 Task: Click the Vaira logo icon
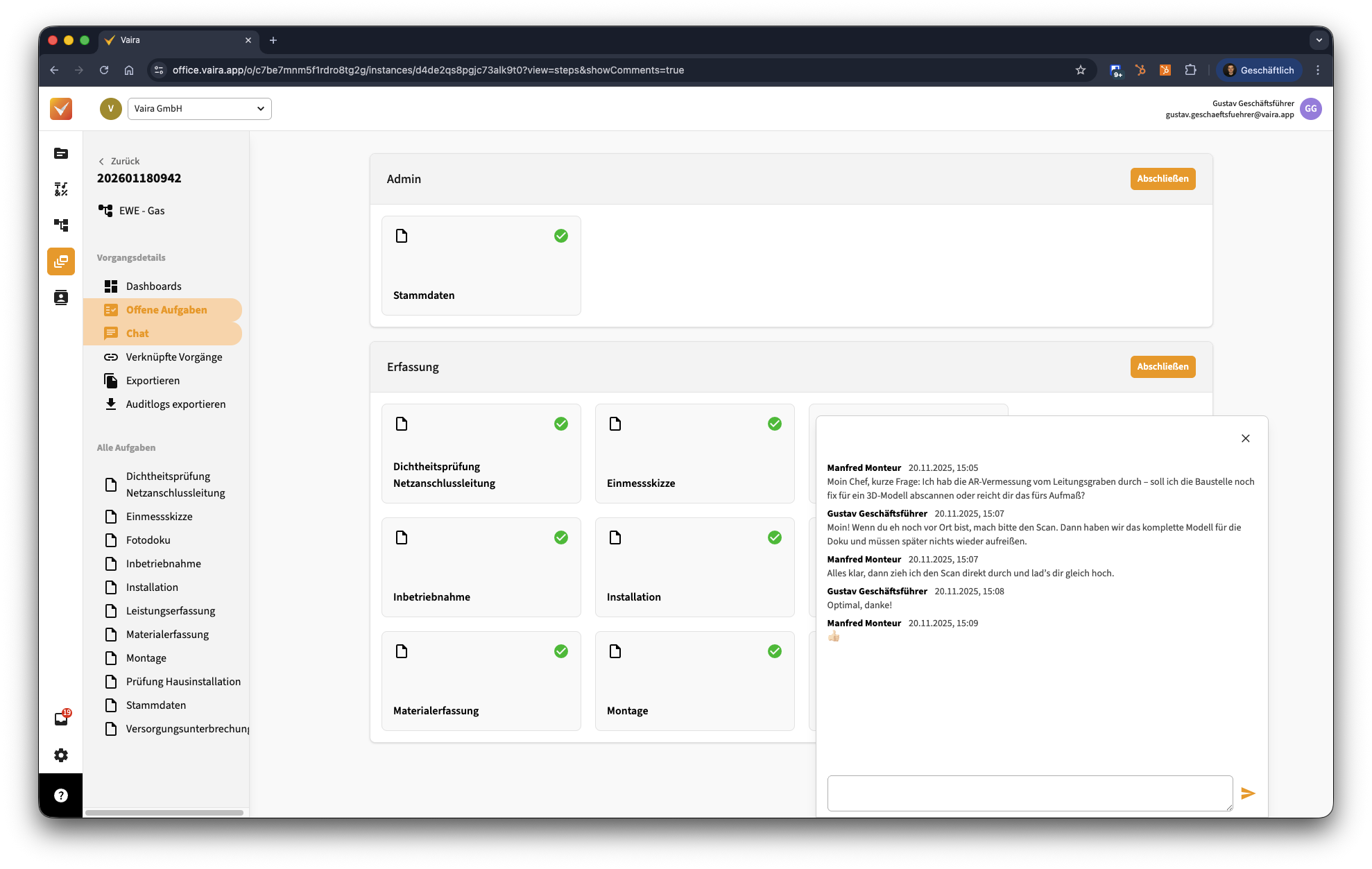coord(61,109)
